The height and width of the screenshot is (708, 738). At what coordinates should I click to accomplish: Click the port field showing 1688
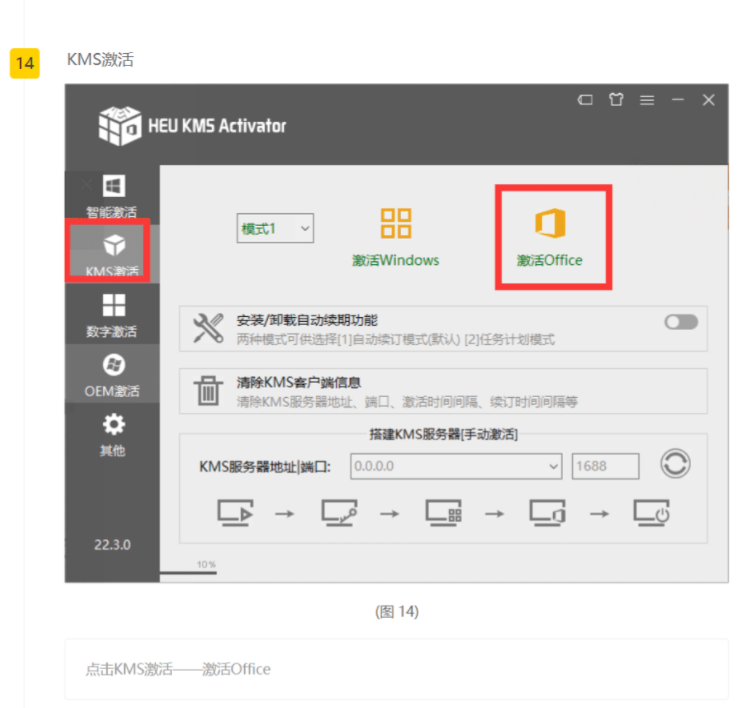coord(605,466)
